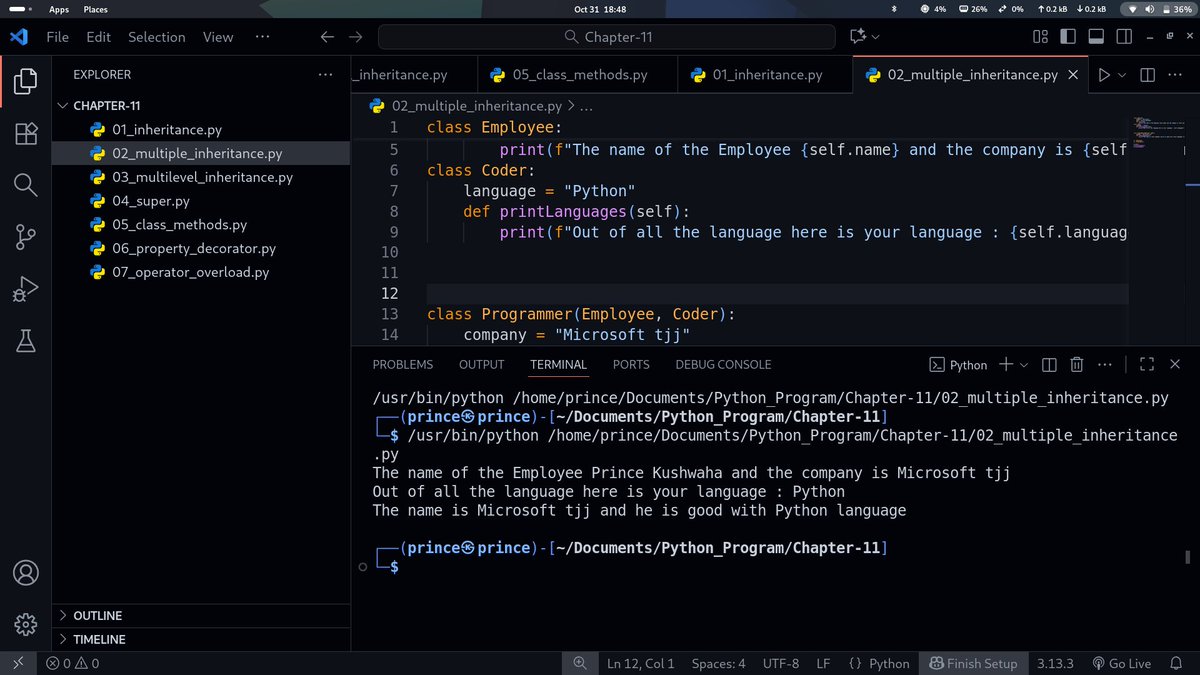Change end of line sequence LF
Viewport: 1200px width, 675px height.
pyautogui.click(x=823, y=663)
